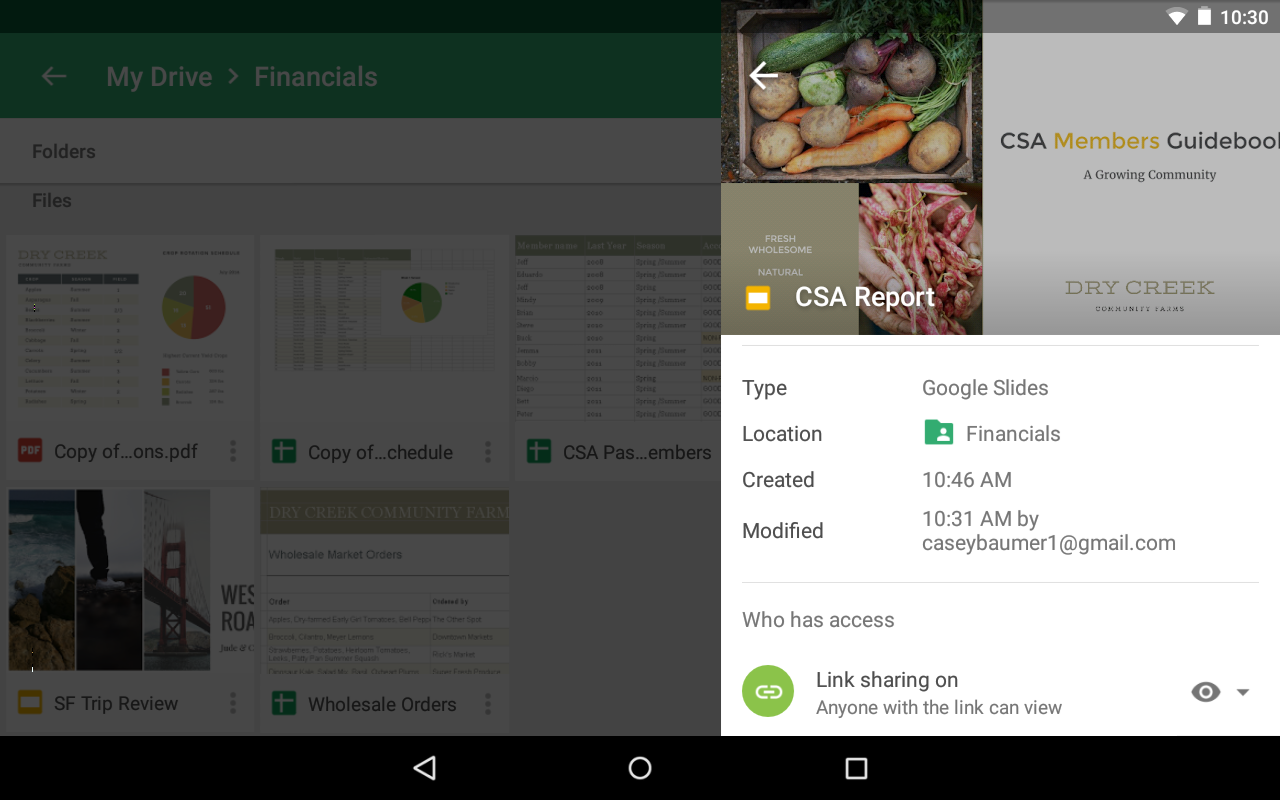1280x800 pixels.
Task: Go to My Drive in the breadcrumb
Action: [x=159, y=77]
